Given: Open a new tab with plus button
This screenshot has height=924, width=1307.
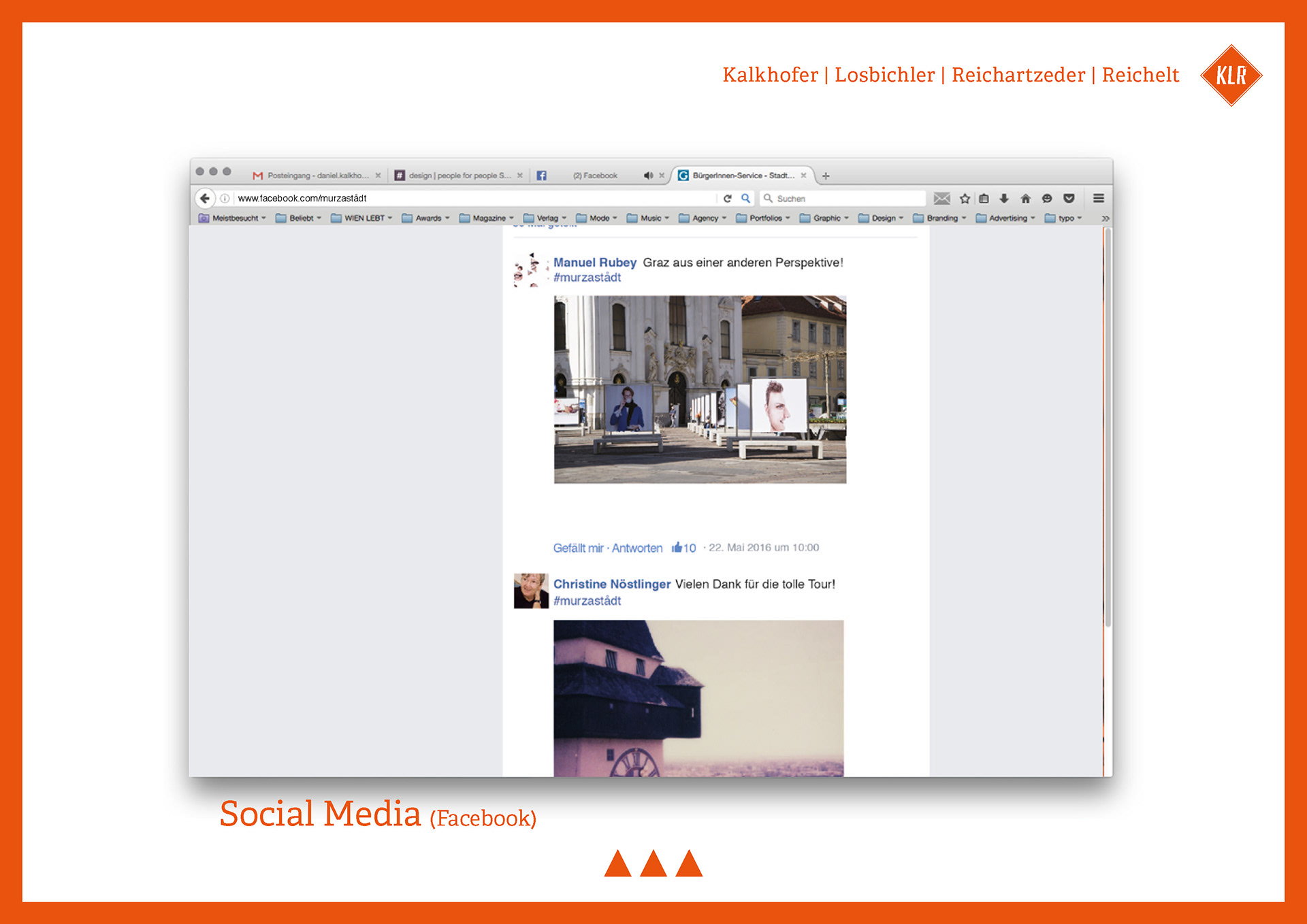Looking at the screenshot, I should 826,176.
